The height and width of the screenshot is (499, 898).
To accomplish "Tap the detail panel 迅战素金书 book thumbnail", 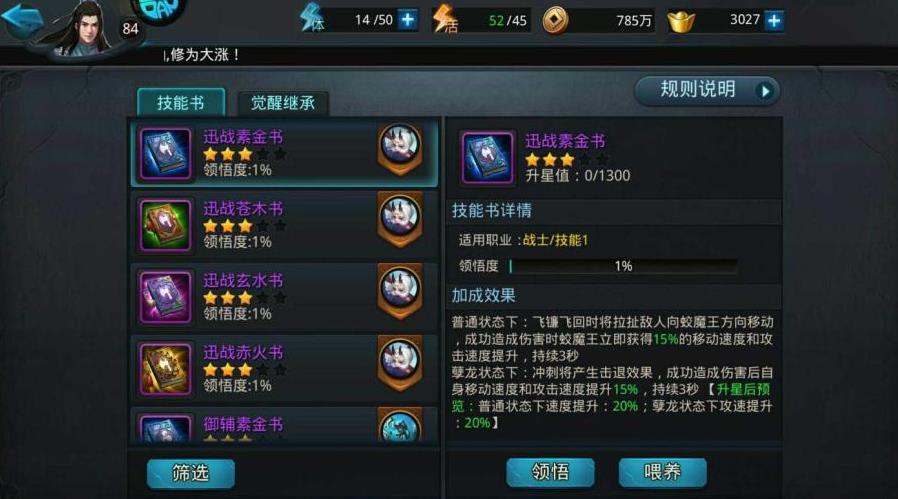I will 487,158.
